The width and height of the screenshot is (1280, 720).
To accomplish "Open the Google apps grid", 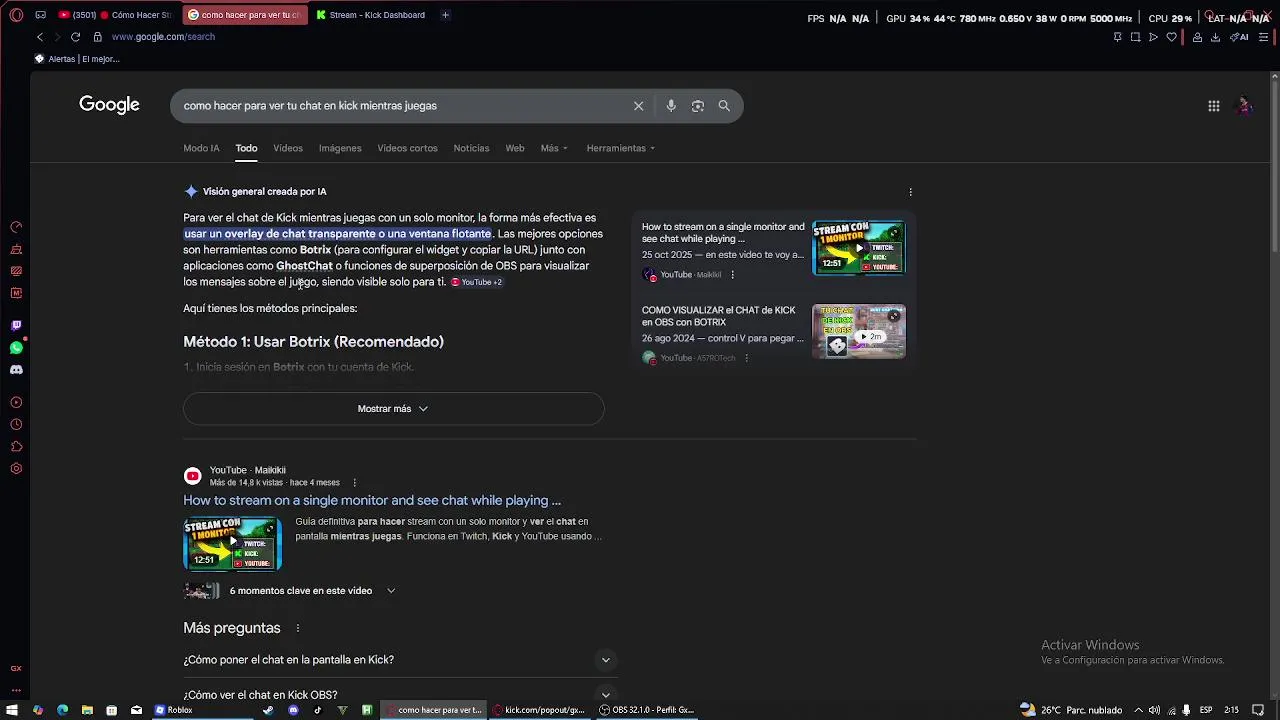I will 1213,106.
